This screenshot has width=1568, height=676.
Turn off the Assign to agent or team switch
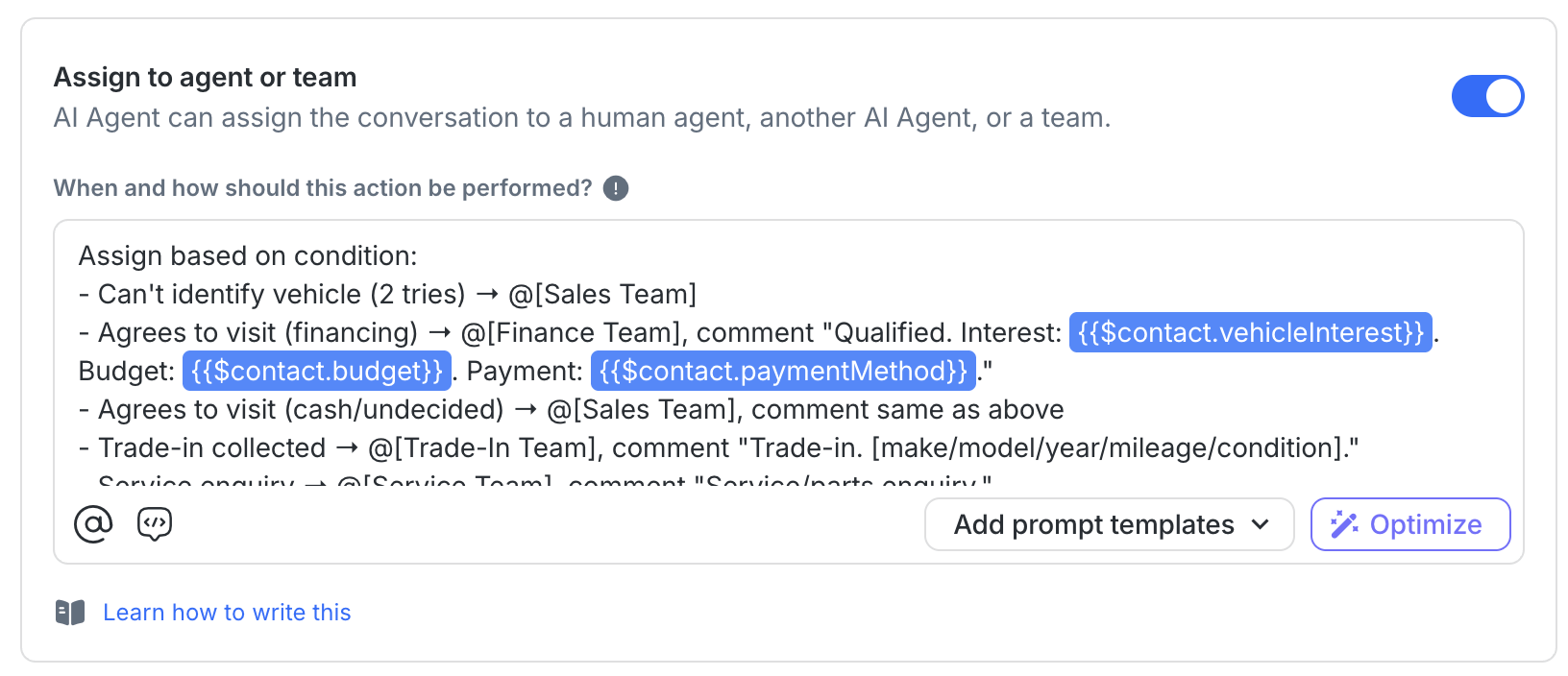[1486, 96]
